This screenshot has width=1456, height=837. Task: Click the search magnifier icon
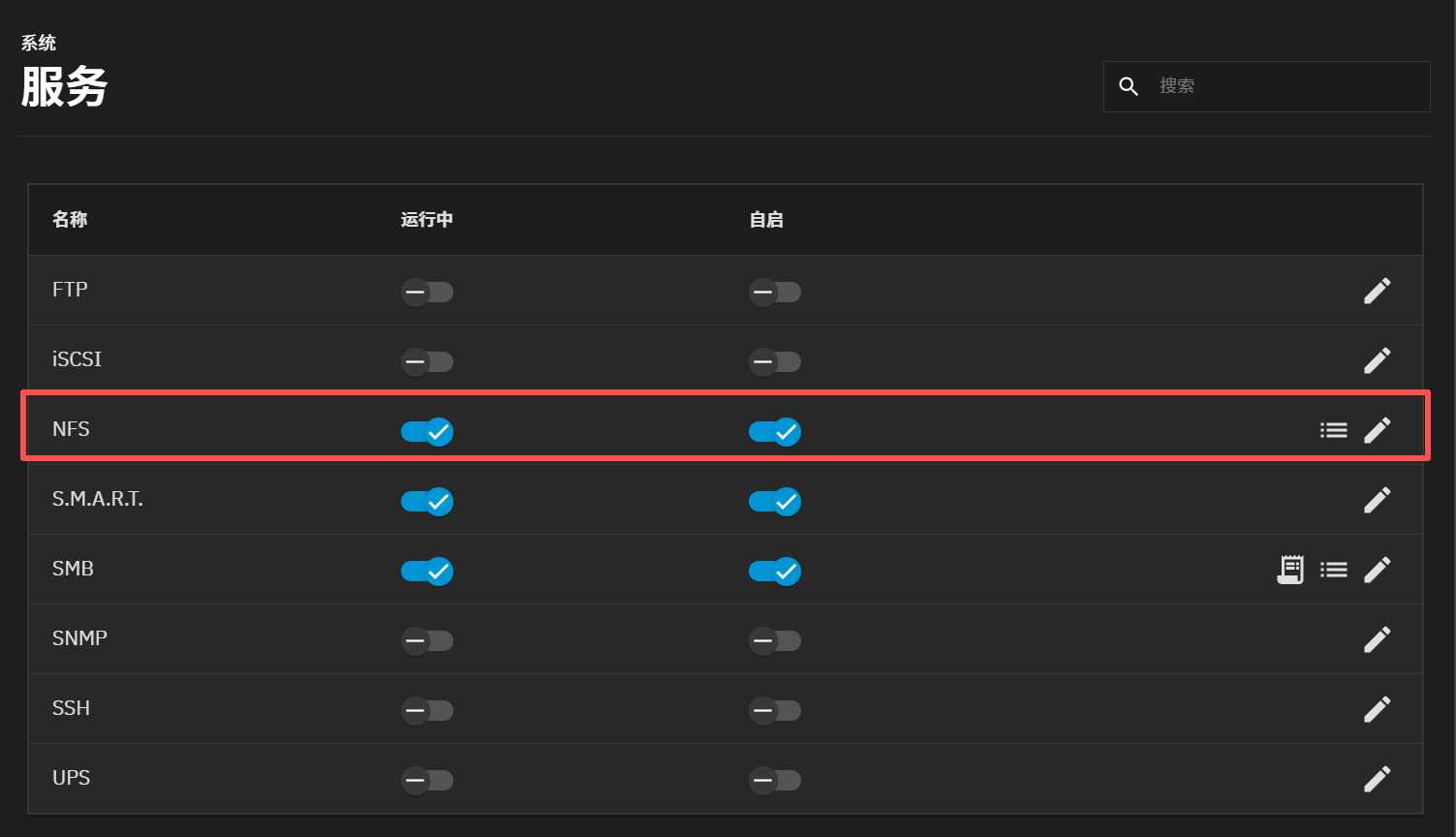pyautogui.click(x=1129, y=86)
